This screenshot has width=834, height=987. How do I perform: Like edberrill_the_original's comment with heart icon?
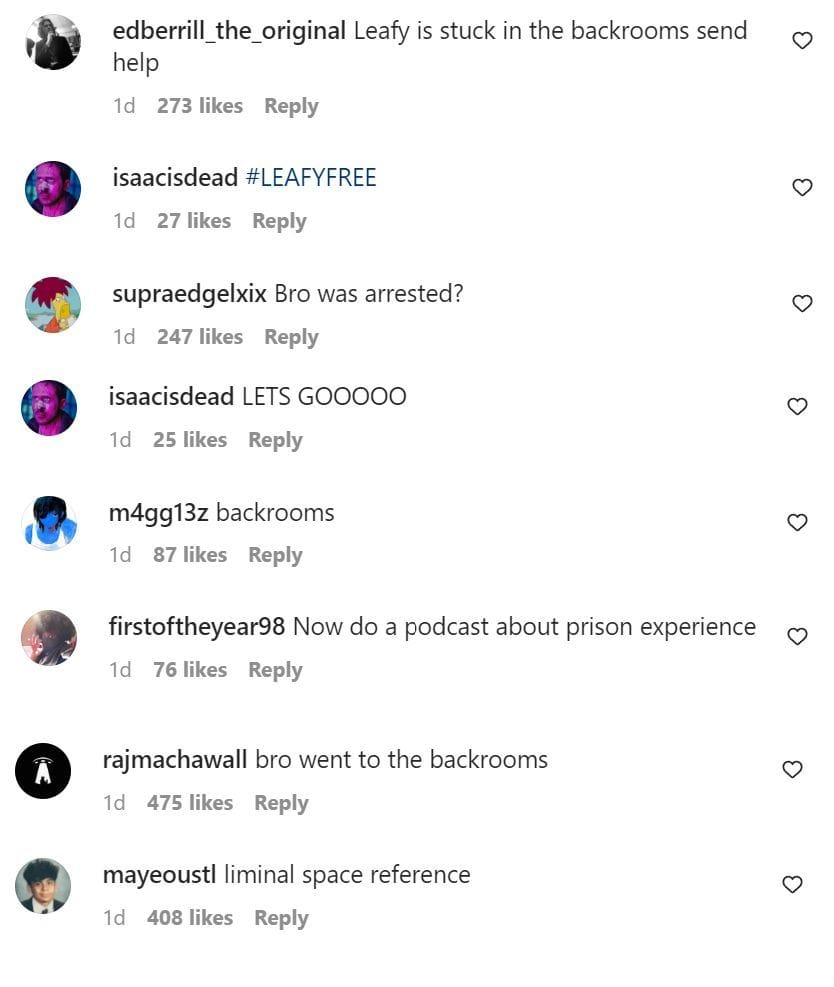point(802,41)
